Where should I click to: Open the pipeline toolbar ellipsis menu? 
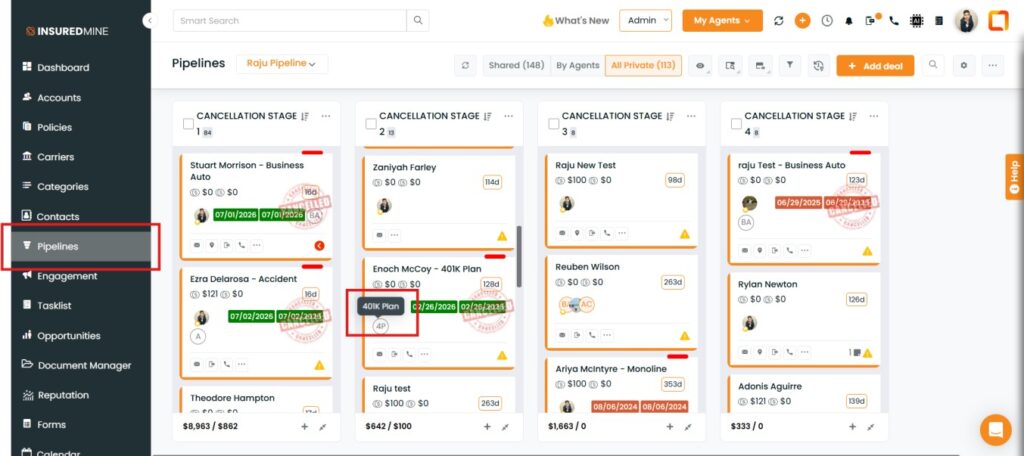point(993,65)
